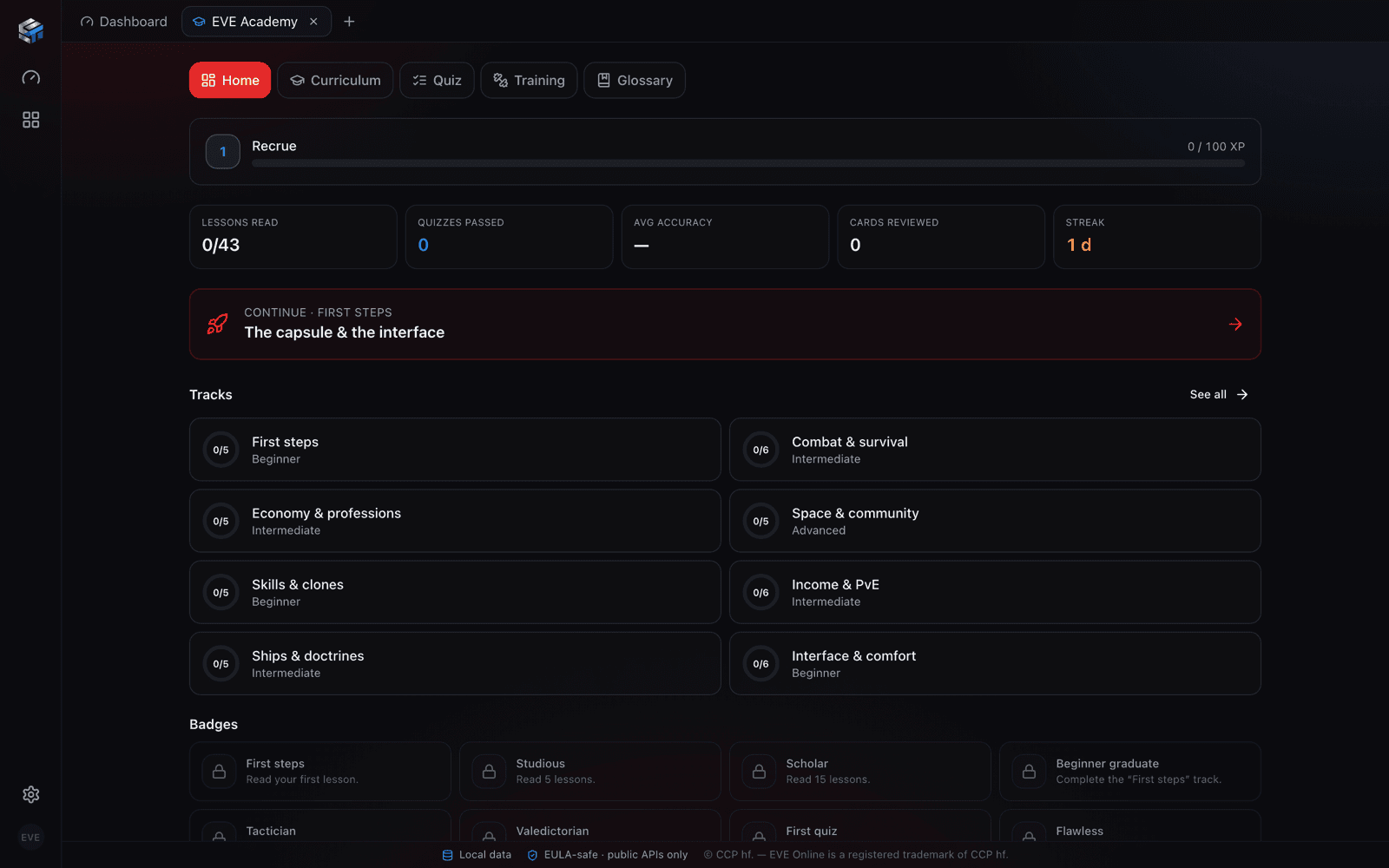Open the Glossary section
Screen dimensions: 1389x868
click(635, 80)
